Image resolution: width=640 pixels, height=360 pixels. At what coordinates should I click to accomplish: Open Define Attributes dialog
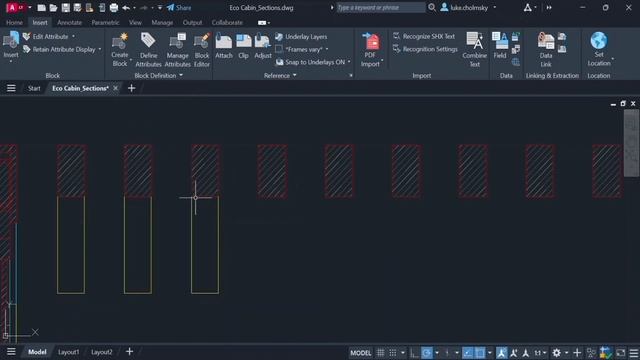click(148, 50)
